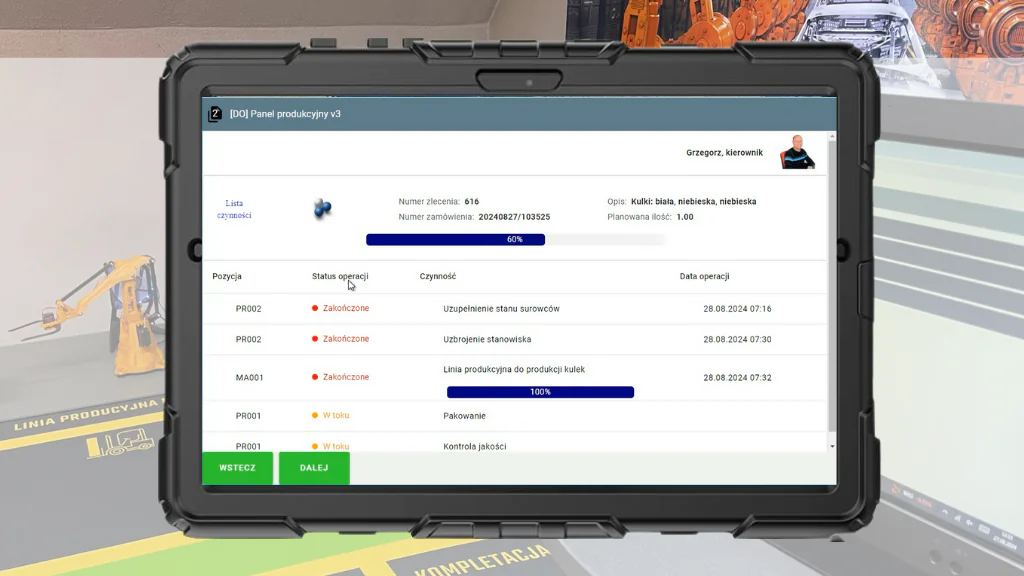Click red status dot for Uzbrojenie stanowiska

[315, 339]
